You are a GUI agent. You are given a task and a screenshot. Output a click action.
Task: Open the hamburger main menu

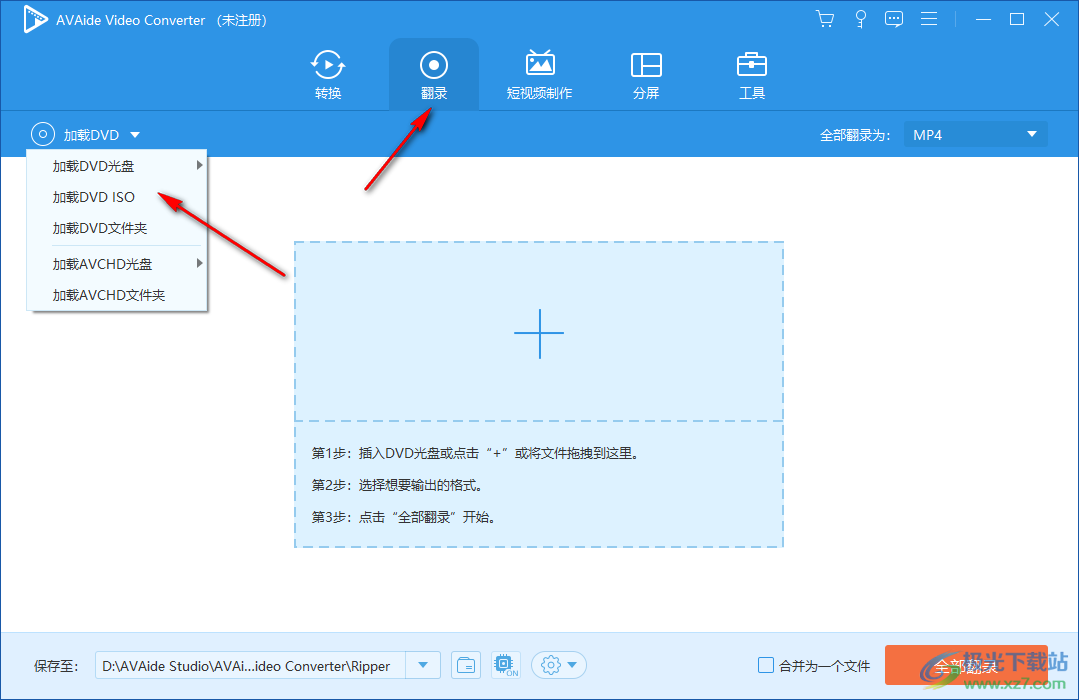pos(929,19)
